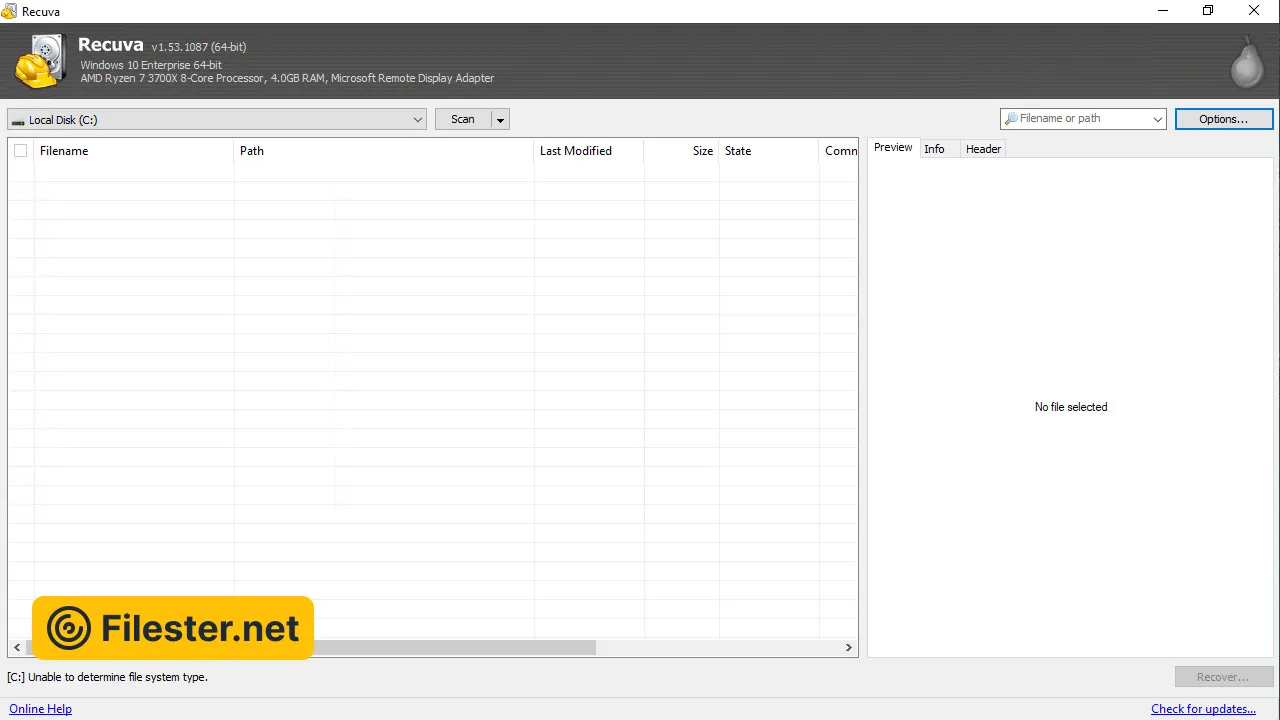
Task: Click the Local Disk drive icon
Action: click(18, 120)
